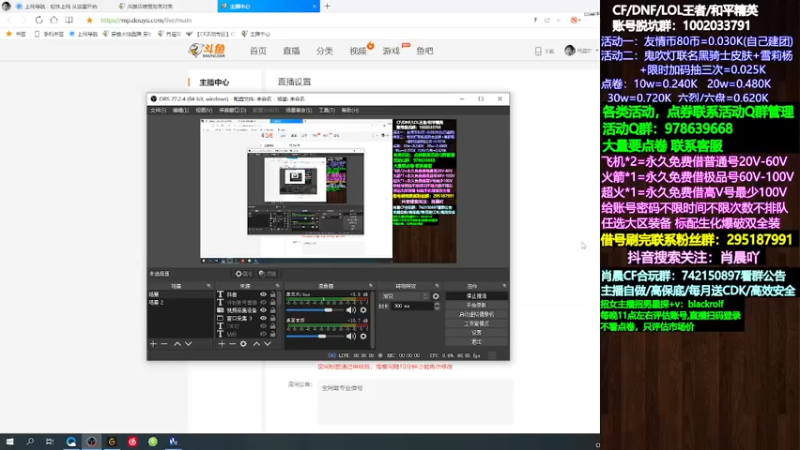Toggle visibility of second text source

coord(263,302)
